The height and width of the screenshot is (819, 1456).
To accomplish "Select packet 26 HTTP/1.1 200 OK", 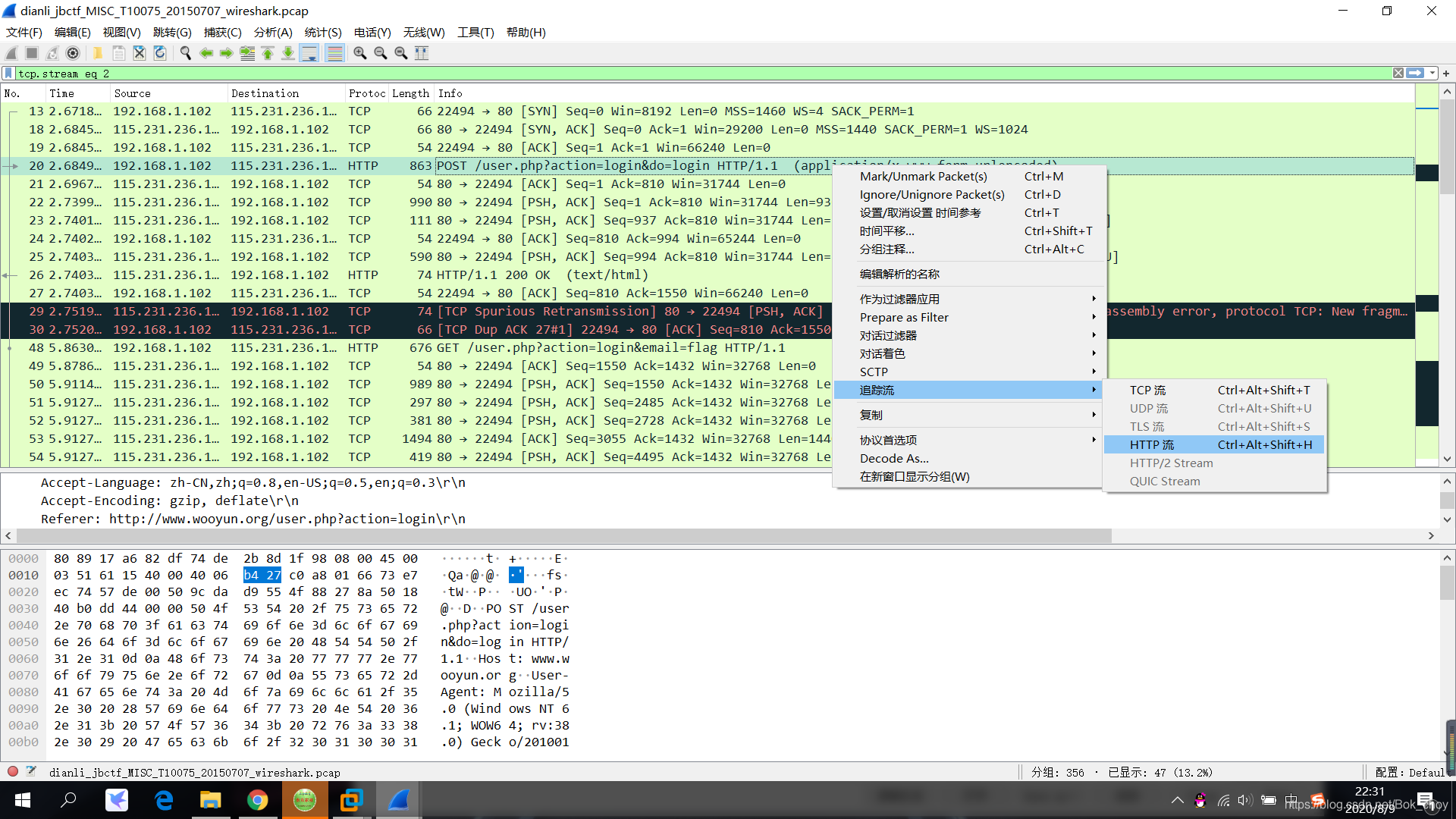I will [x=417, y=275].
